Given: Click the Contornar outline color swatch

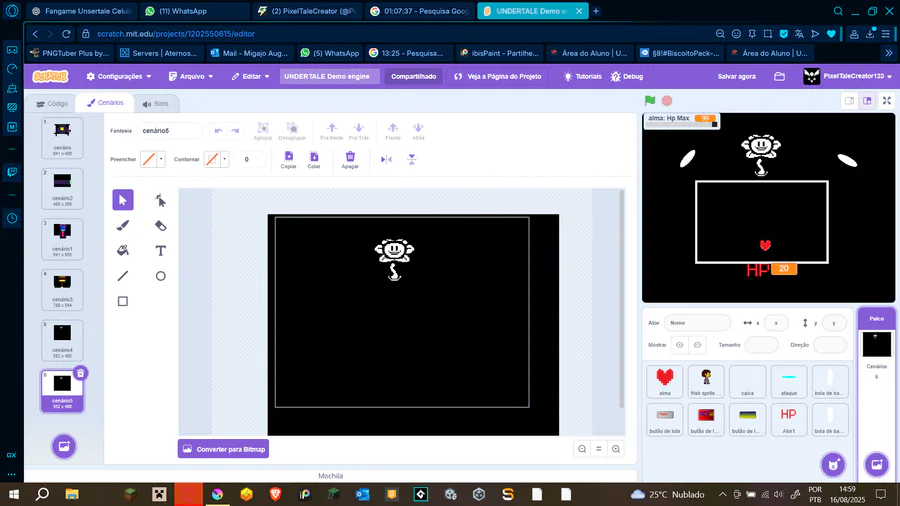Looking at the screenshot, I should [x=212, y=159].
